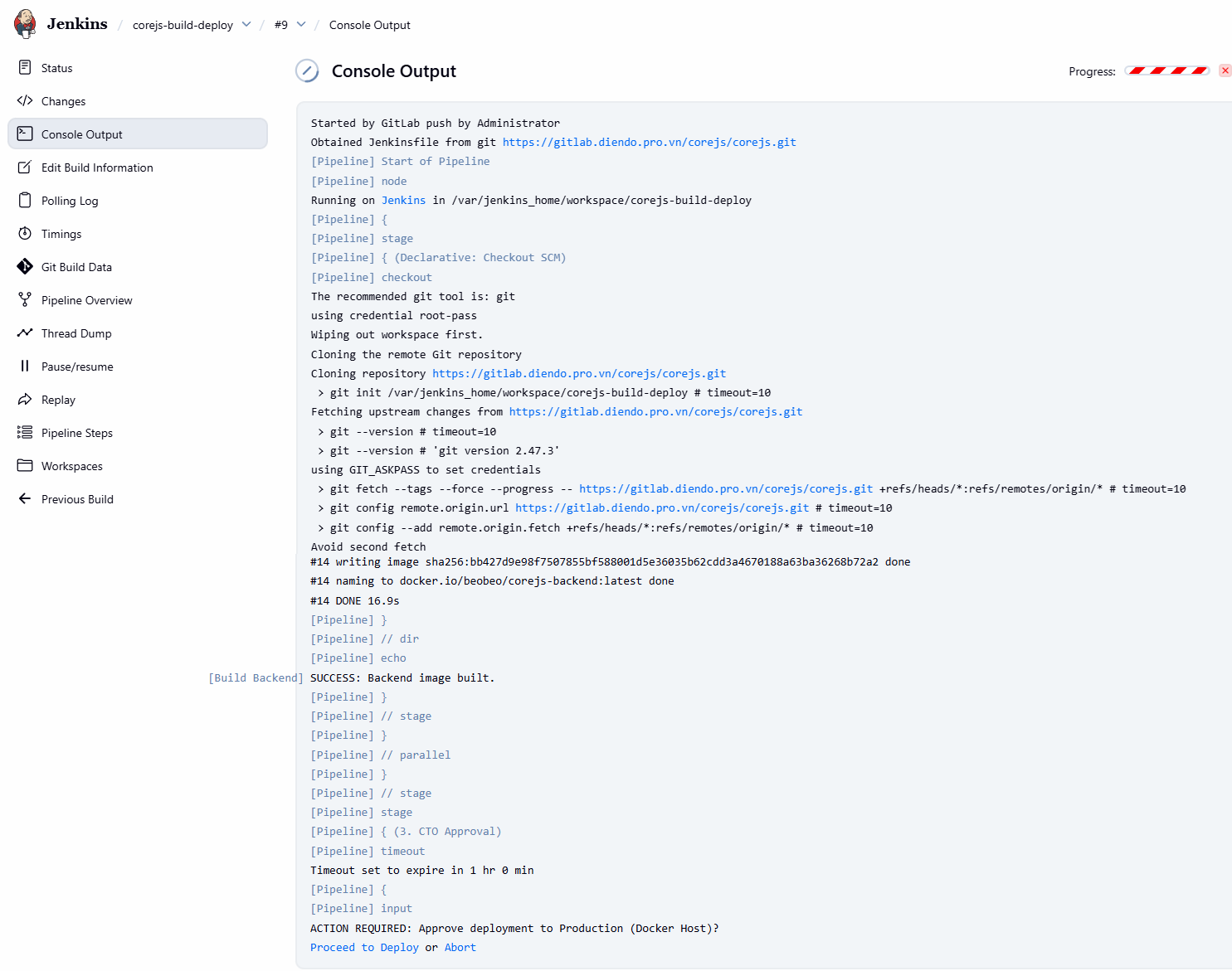Click the Console Output breadcrumb text
1232x971 pixels.
pos(369,25)
